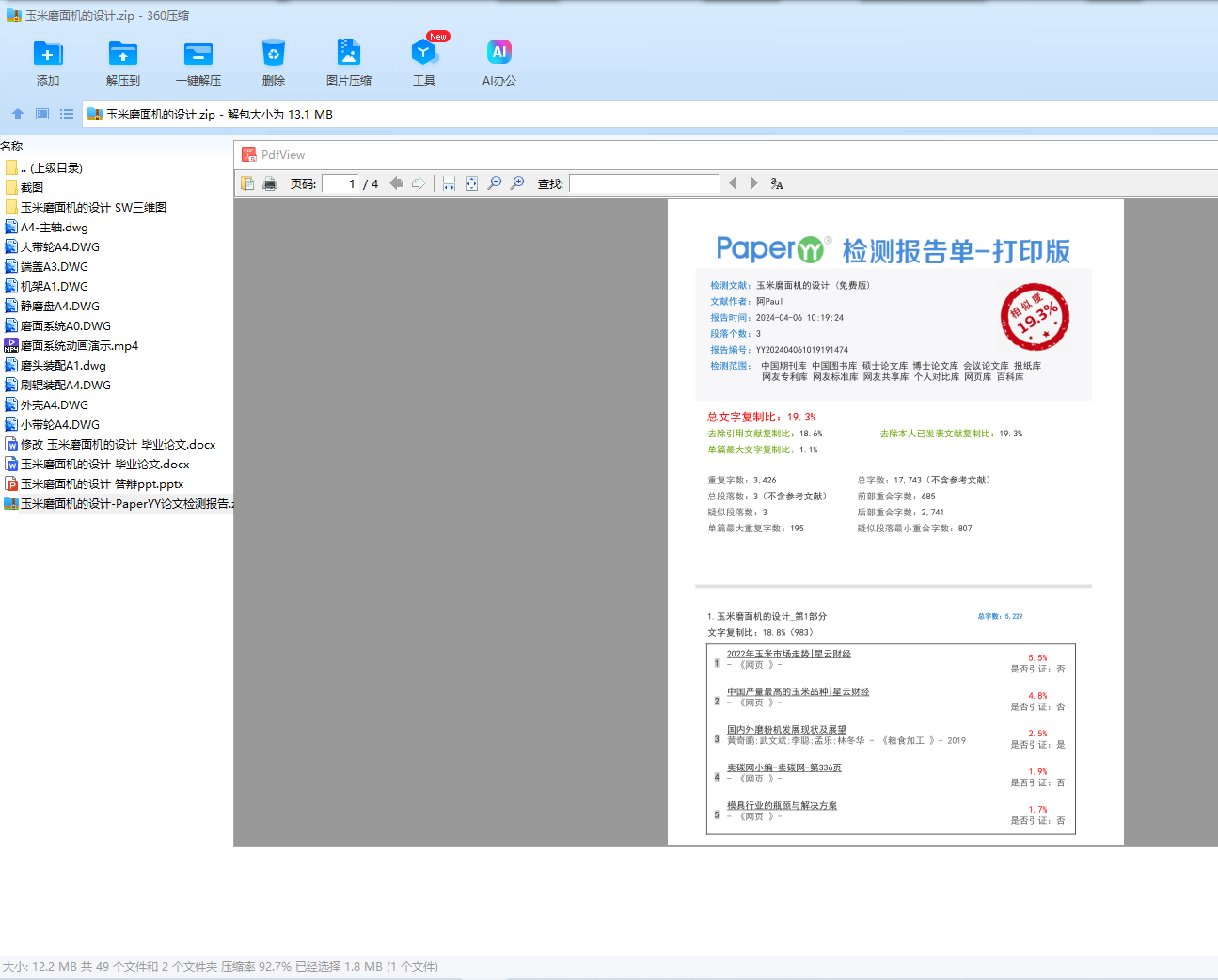Click the 一键解压 one-click extract icon
Screen dimensions: 1218x980
click(x=198, y=54)
